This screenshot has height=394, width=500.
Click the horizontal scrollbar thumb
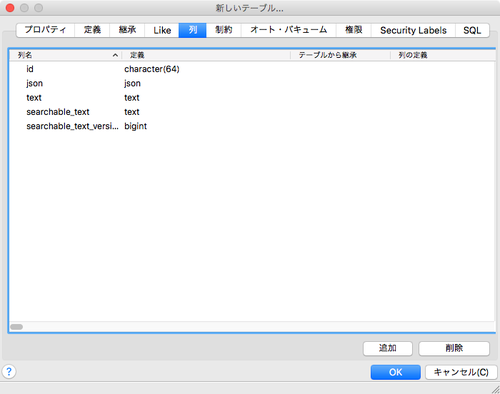point(16,327)
